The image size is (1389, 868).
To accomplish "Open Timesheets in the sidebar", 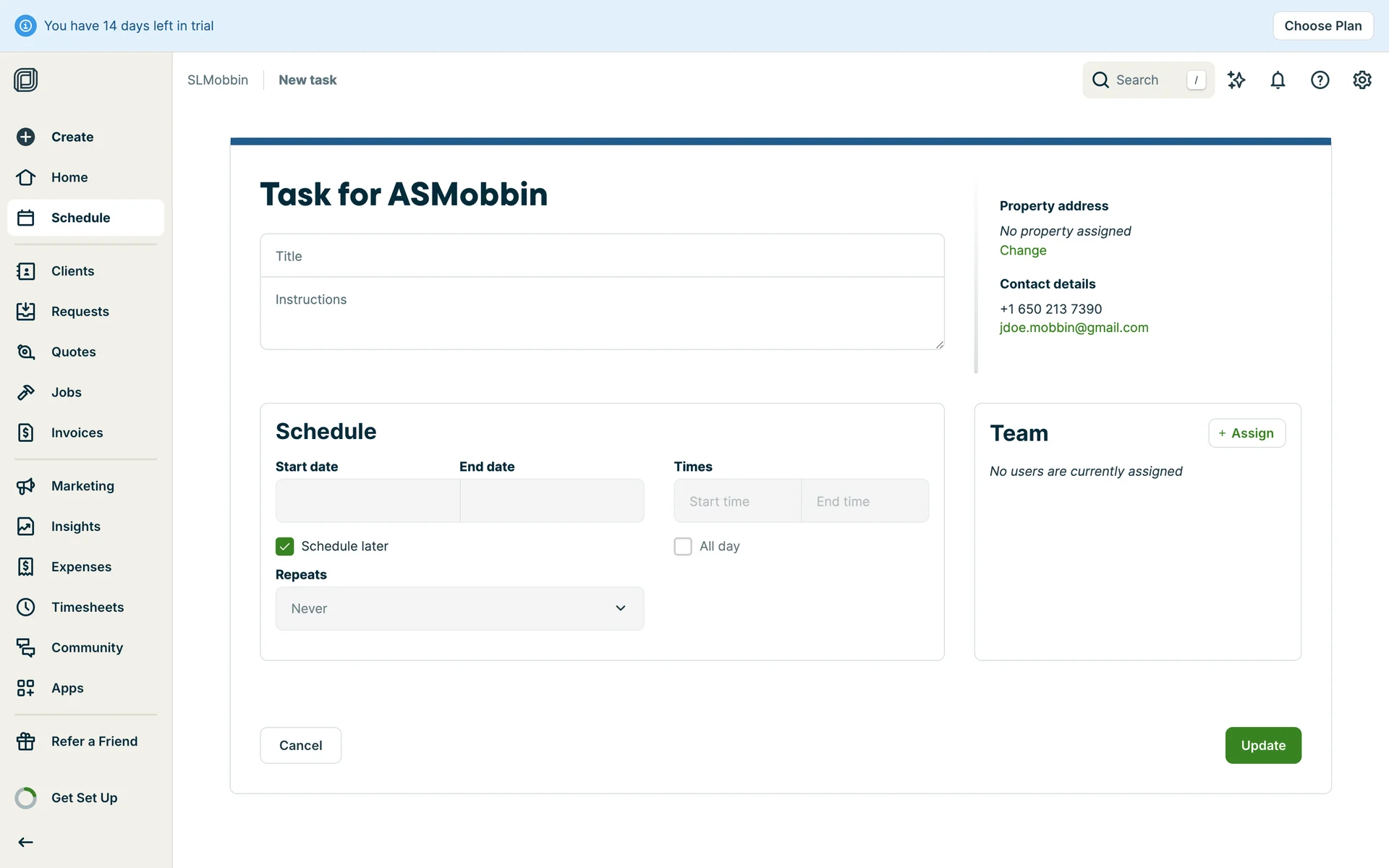I will tap(87, 608).
